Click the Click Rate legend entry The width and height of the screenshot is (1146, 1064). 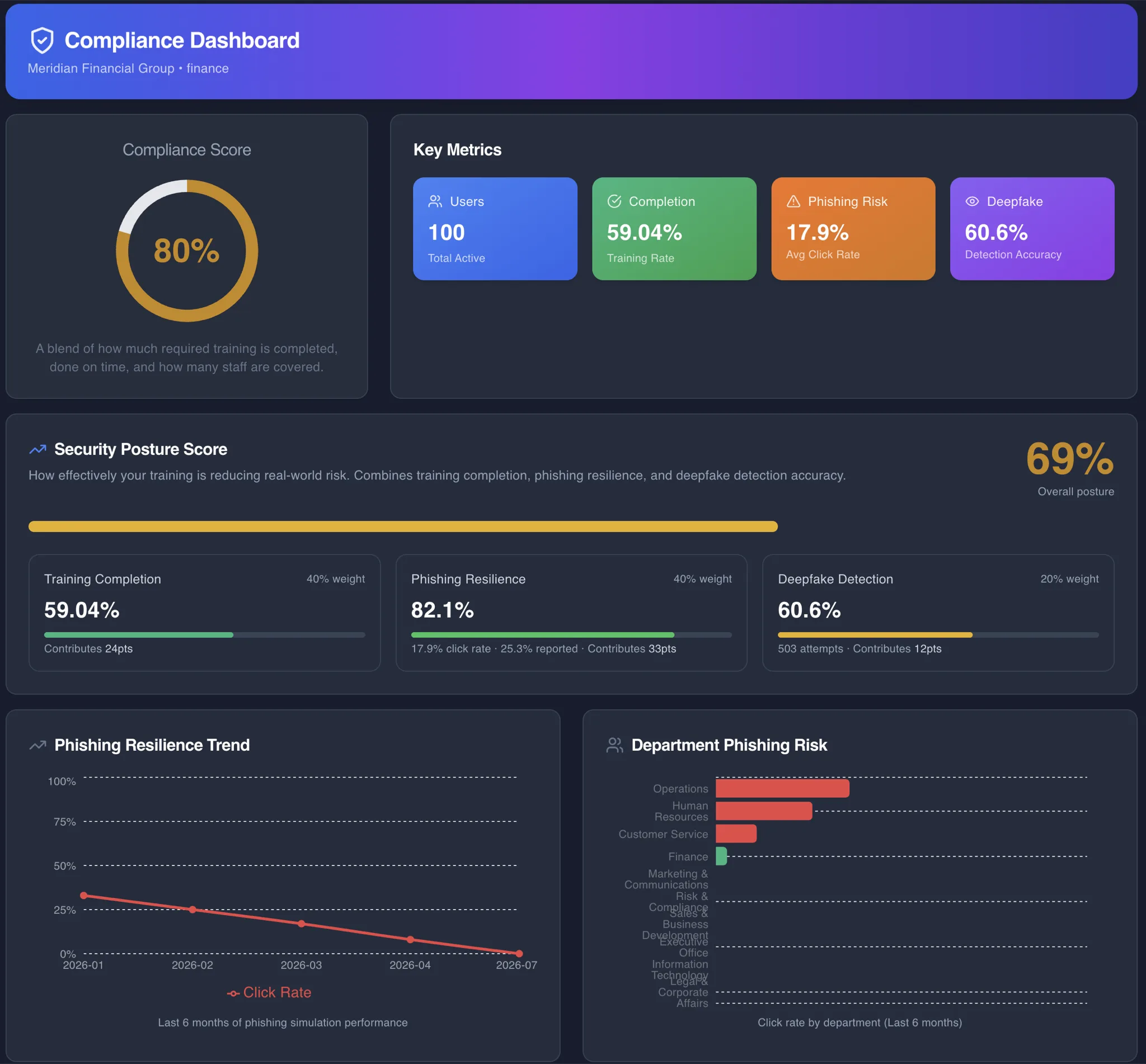click(x=269, y=992)
